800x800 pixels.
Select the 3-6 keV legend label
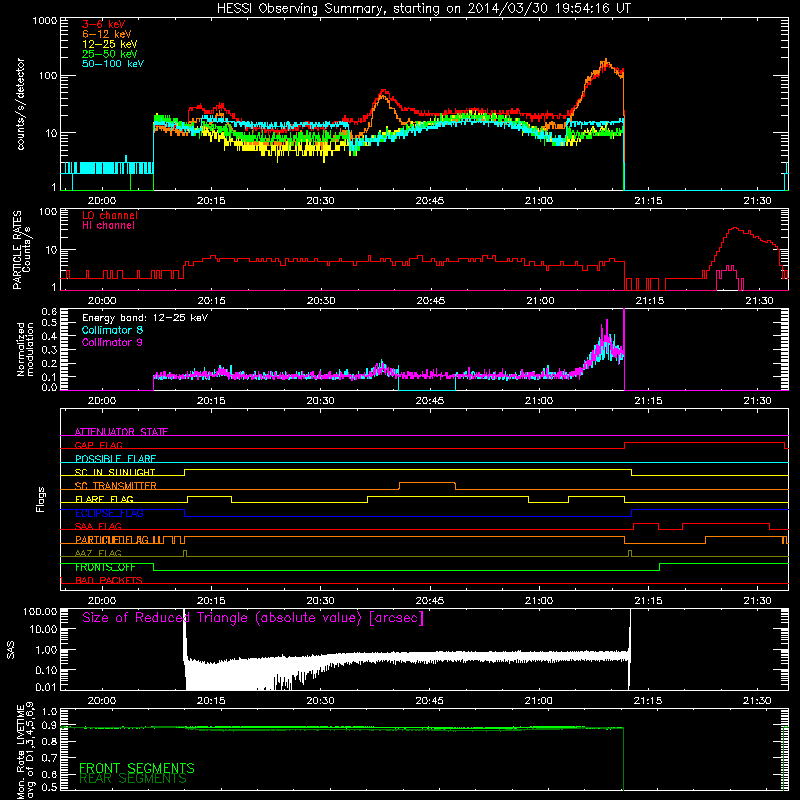pyautogui.click(x=104, y=24)
